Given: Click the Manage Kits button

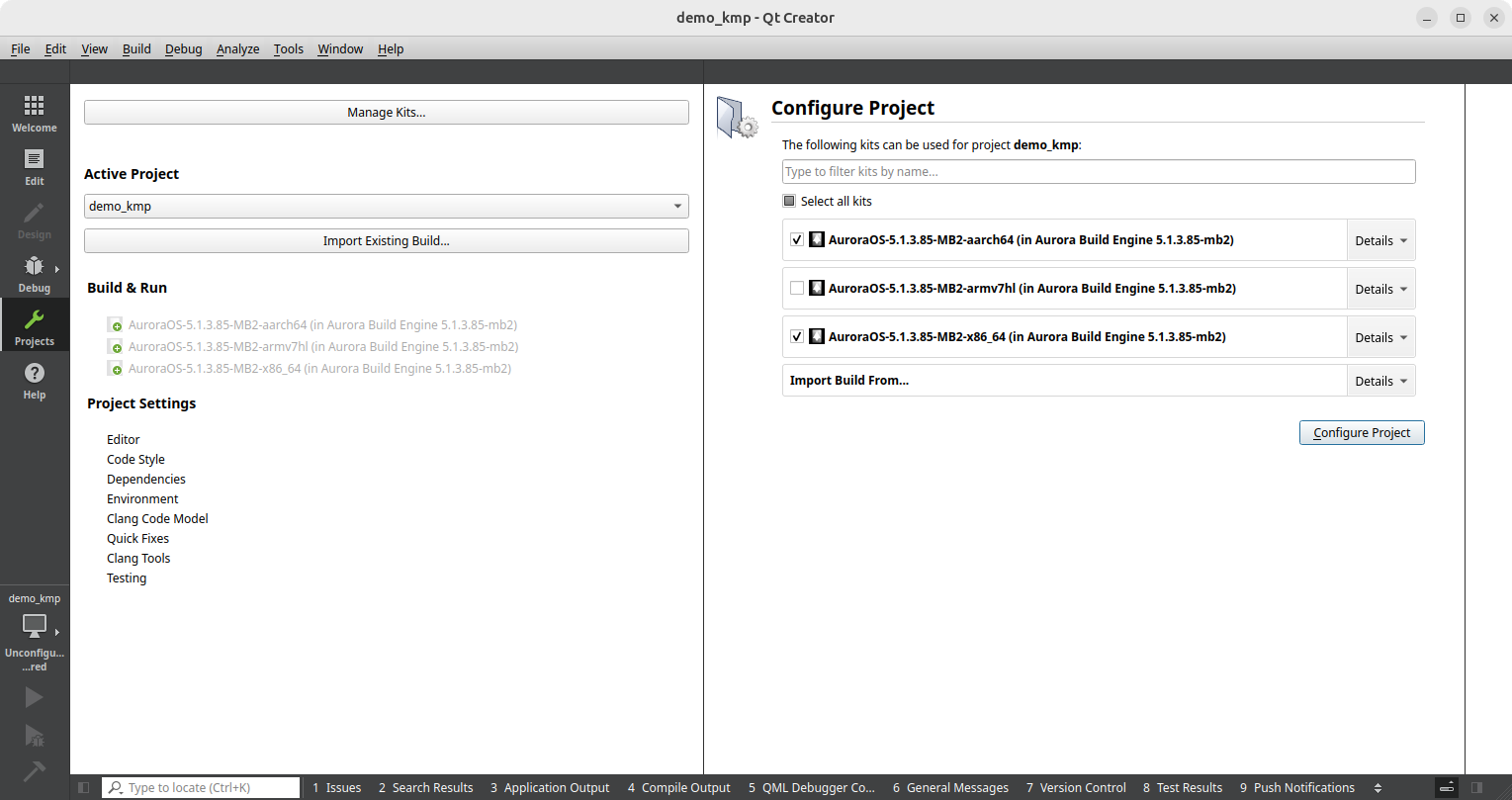Looking at the screenshot, I should pos(386,113).
